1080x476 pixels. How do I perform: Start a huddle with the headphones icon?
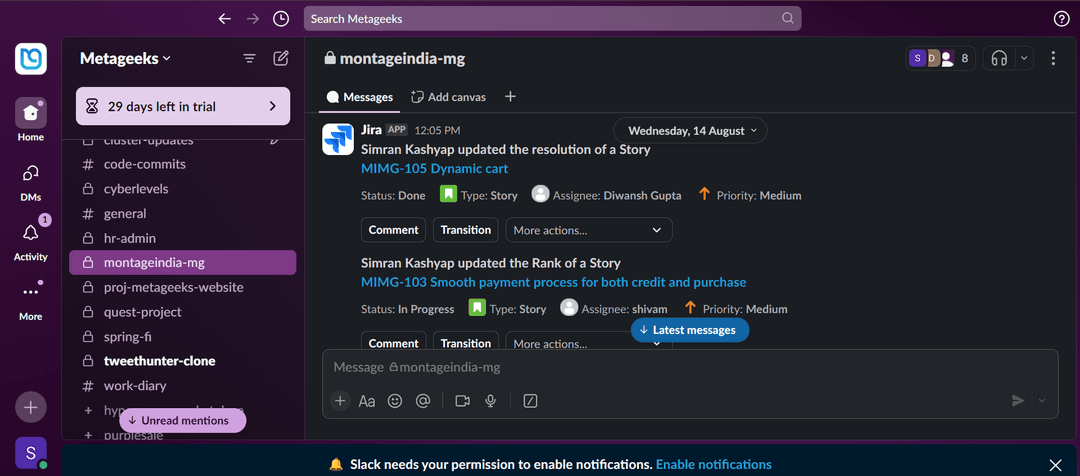click(x=998, y=59)
